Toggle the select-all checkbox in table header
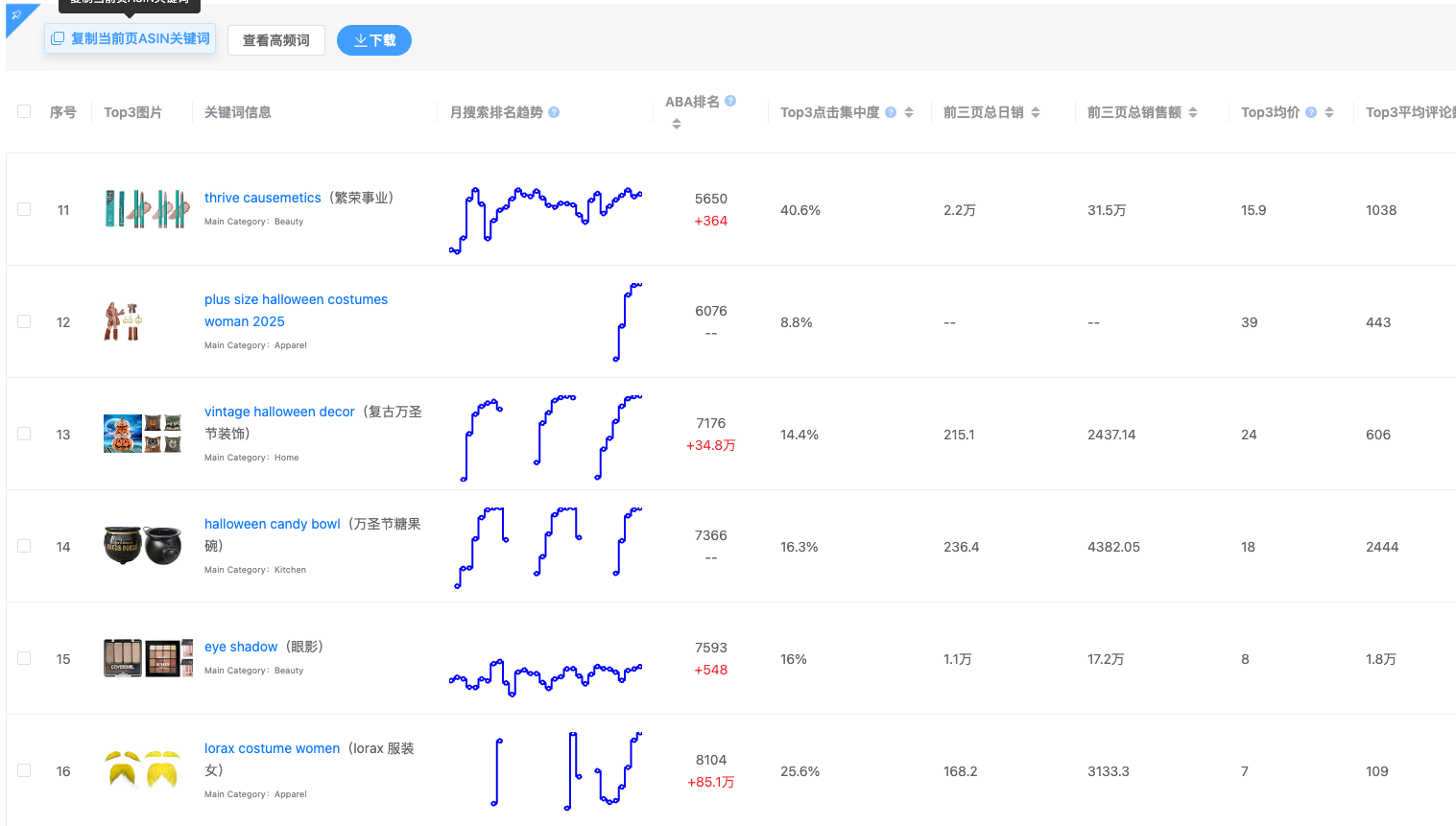Viewport: 1456px width, 826px height. pos(24,112)
